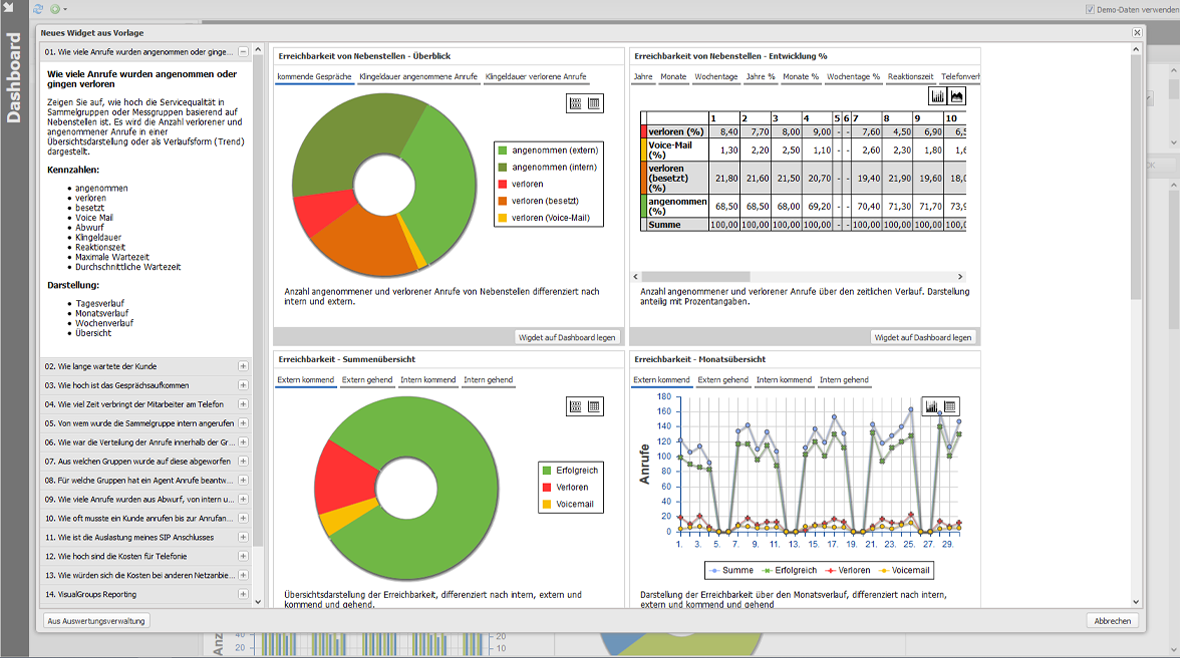Click the orange verloren (besetzt) legend swatch
This screenshot has width=1180, height=658.
point(503,201)
